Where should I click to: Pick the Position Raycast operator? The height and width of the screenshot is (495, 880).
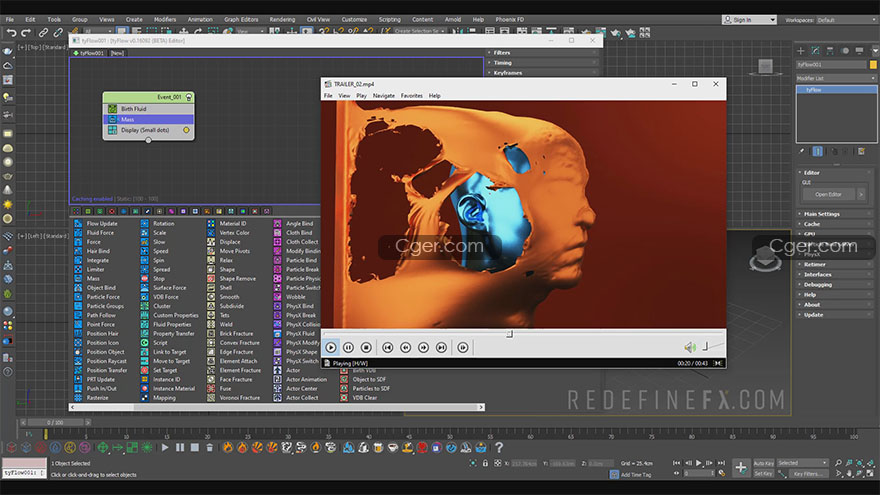(x=106, y=361)
